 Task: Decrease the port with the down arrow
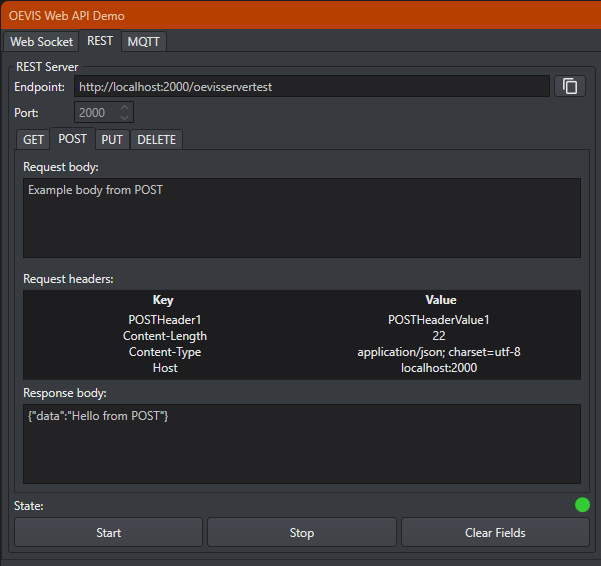click(x=125, y=118)
